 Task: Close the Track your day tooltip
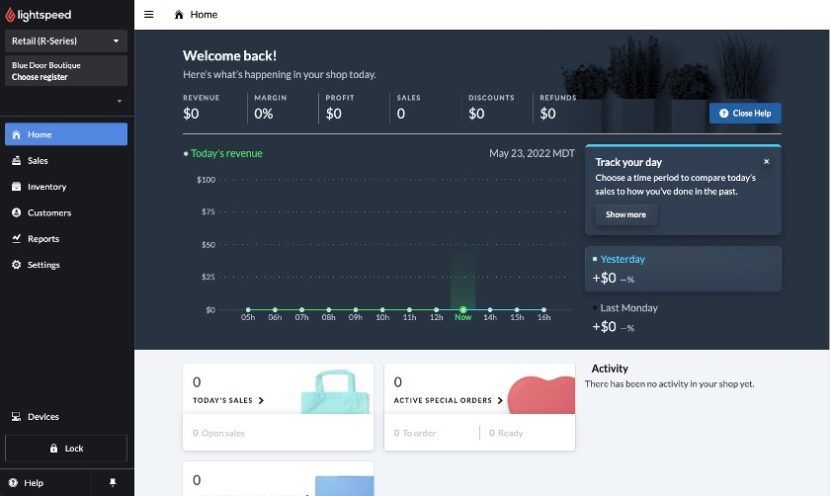(x=766, y=161)
